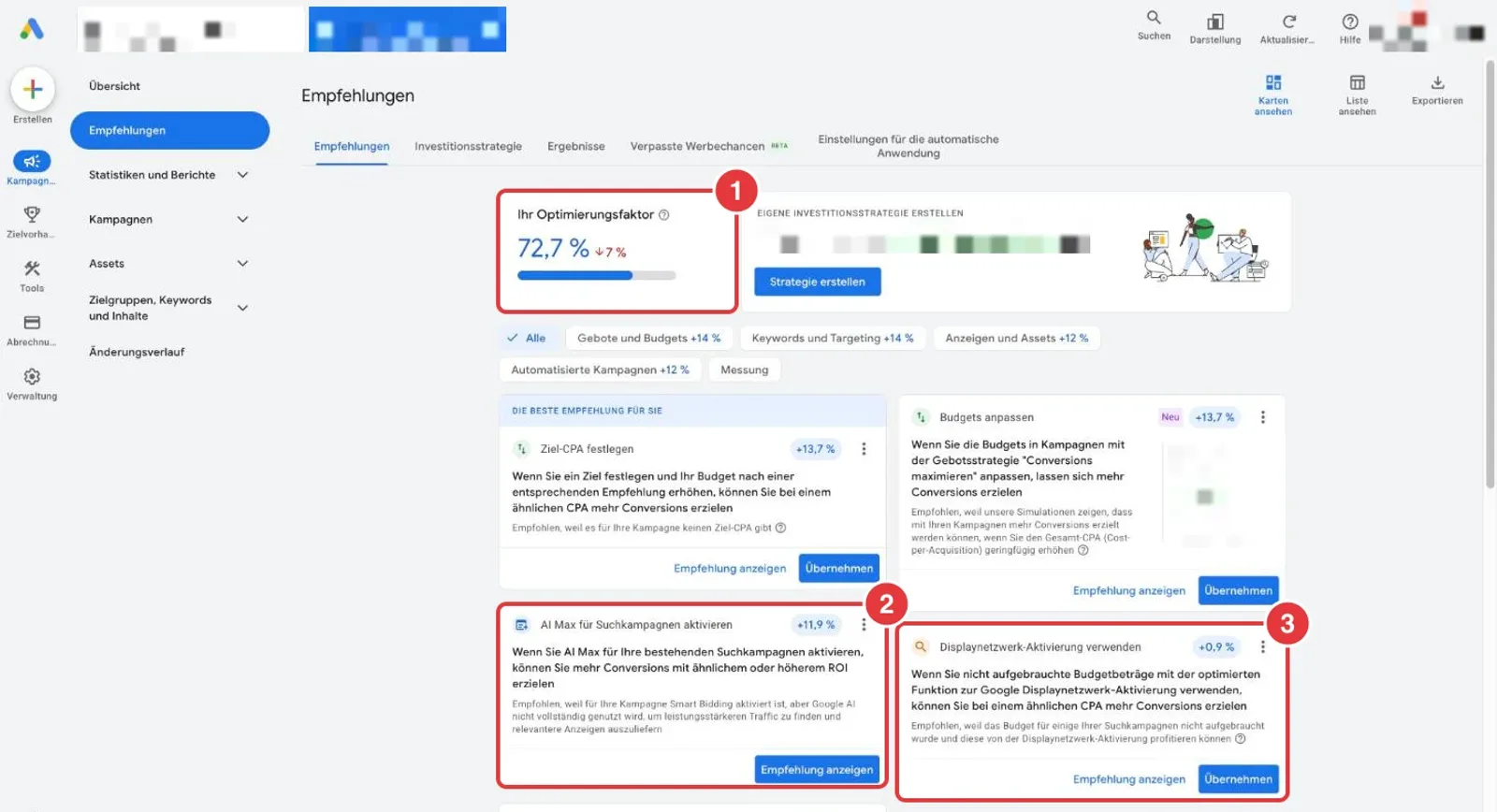Switch to Ergebnisse tab
This screenshot has width=1497, height=812.
click(576, 147)
